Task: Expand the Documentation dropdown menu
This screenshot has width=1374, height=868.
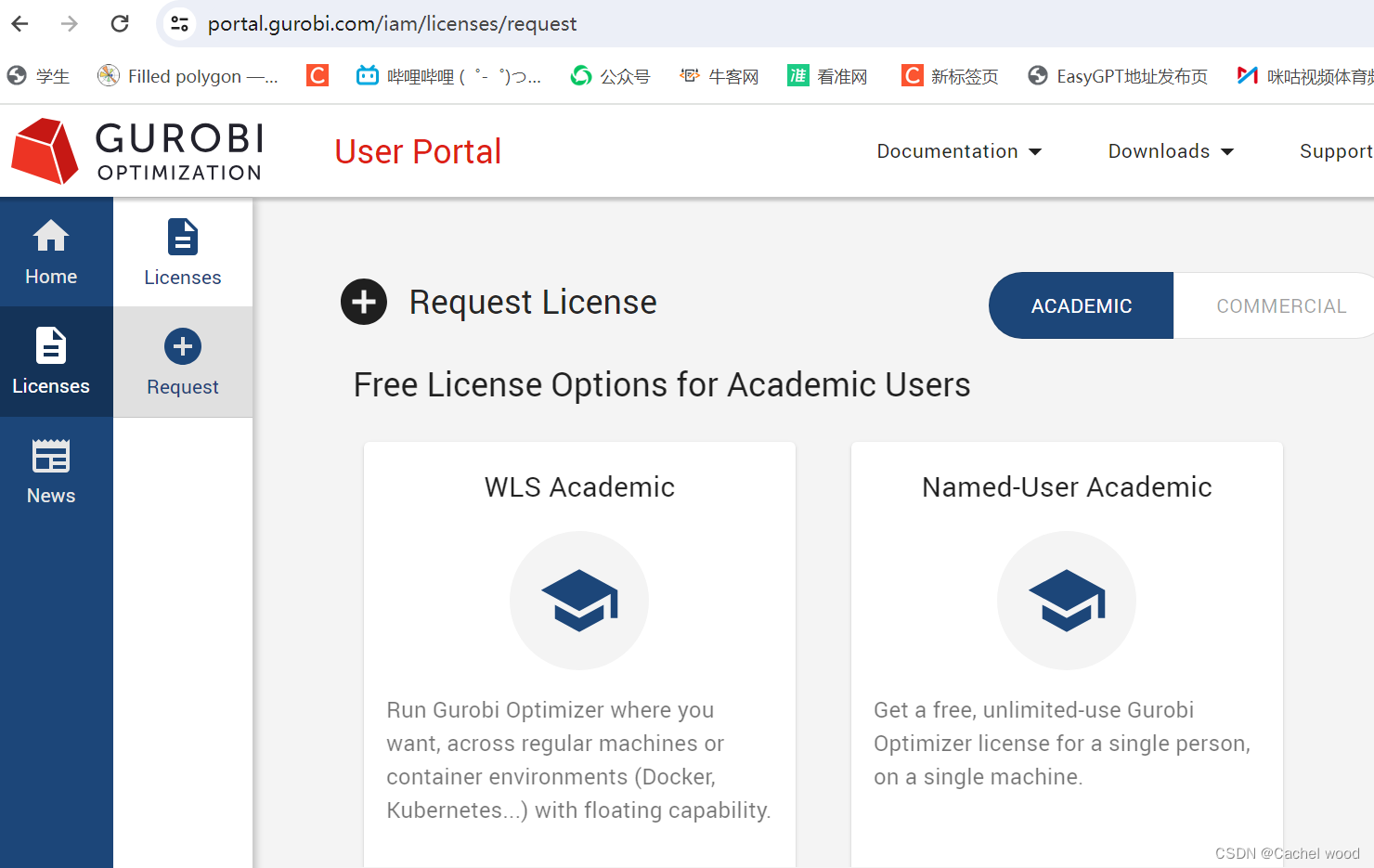Action: point(959,151)
